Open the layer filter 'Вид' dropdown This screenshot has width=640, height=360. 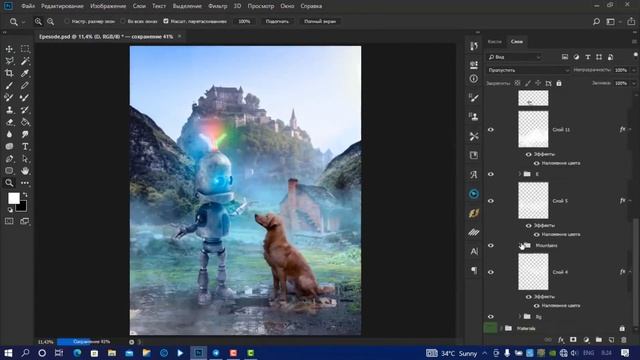tap(514, 57)
